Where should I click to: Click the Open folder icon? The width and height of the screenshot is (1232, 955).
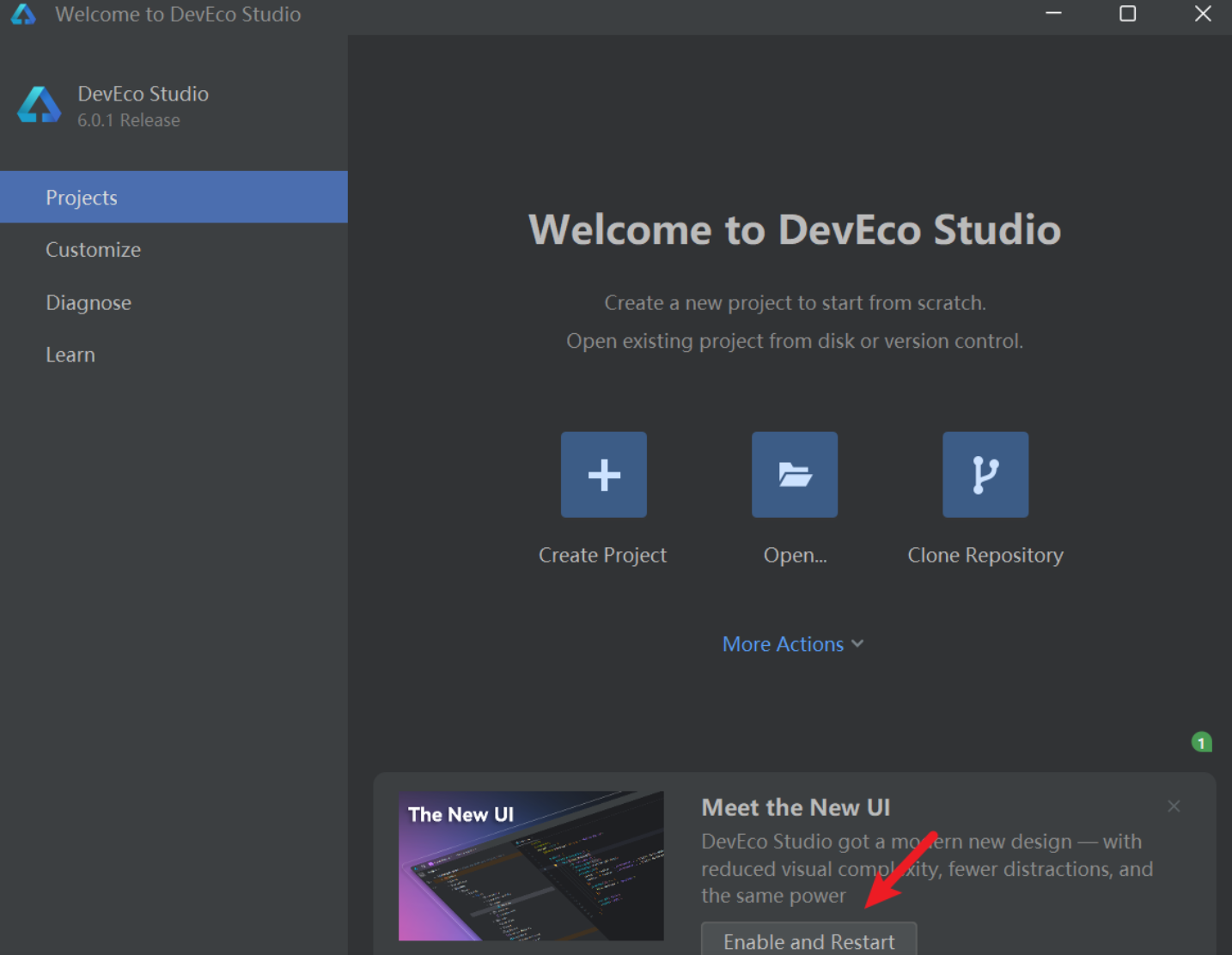click(795, 475)
